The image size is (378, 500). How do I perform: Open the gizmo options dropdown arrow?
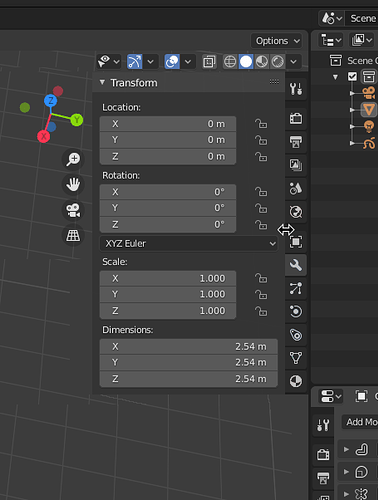(x=151, y=62)
